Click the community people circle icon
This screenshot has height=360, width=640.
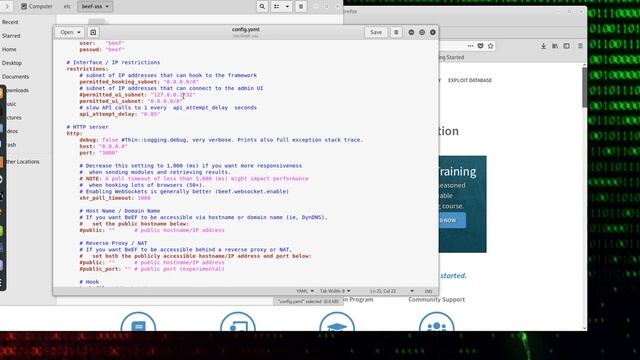tap(436, 322)
